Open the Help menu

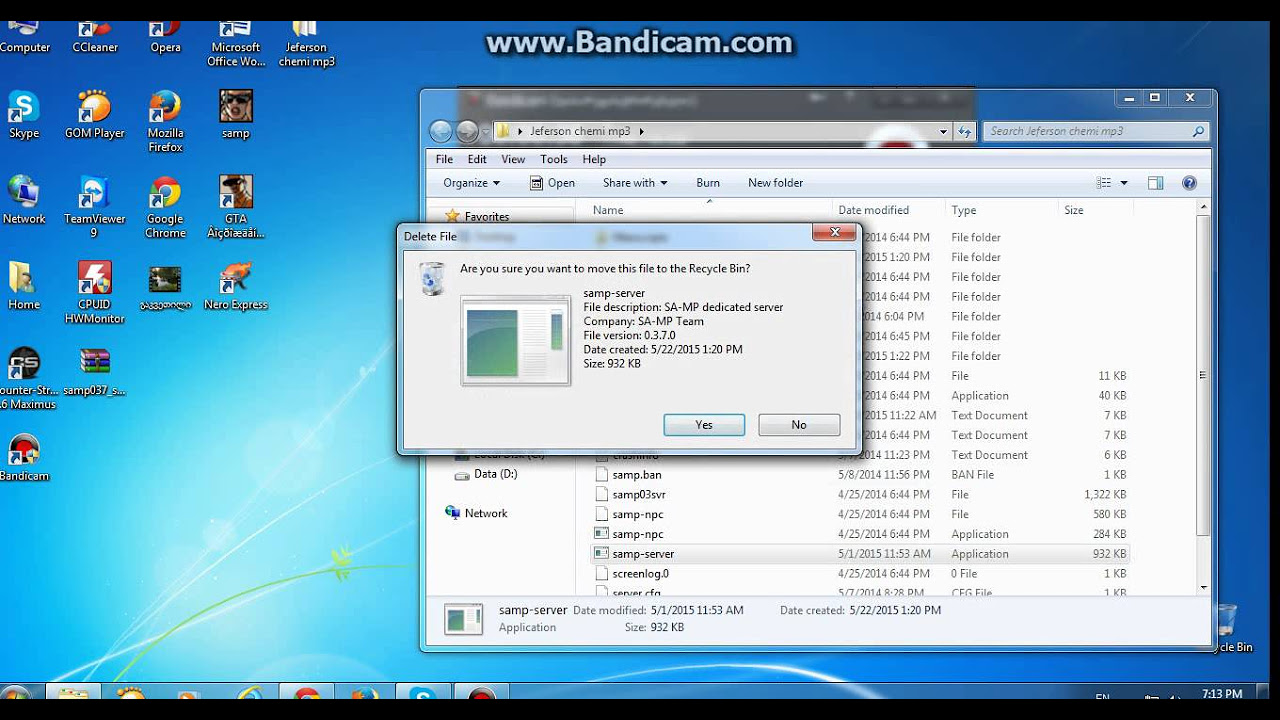coord(594,159)
